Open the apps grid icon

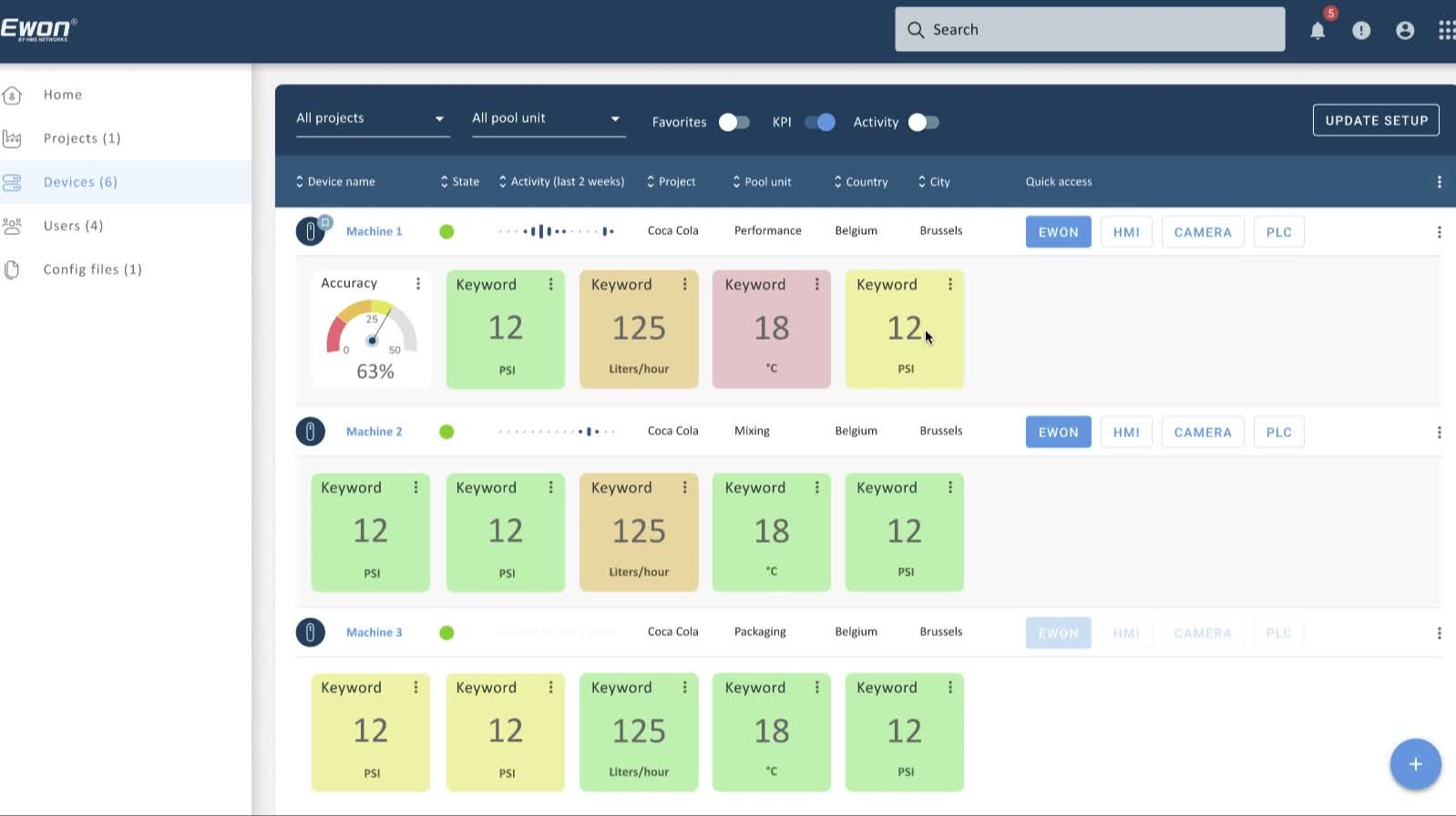[1446, 30]
